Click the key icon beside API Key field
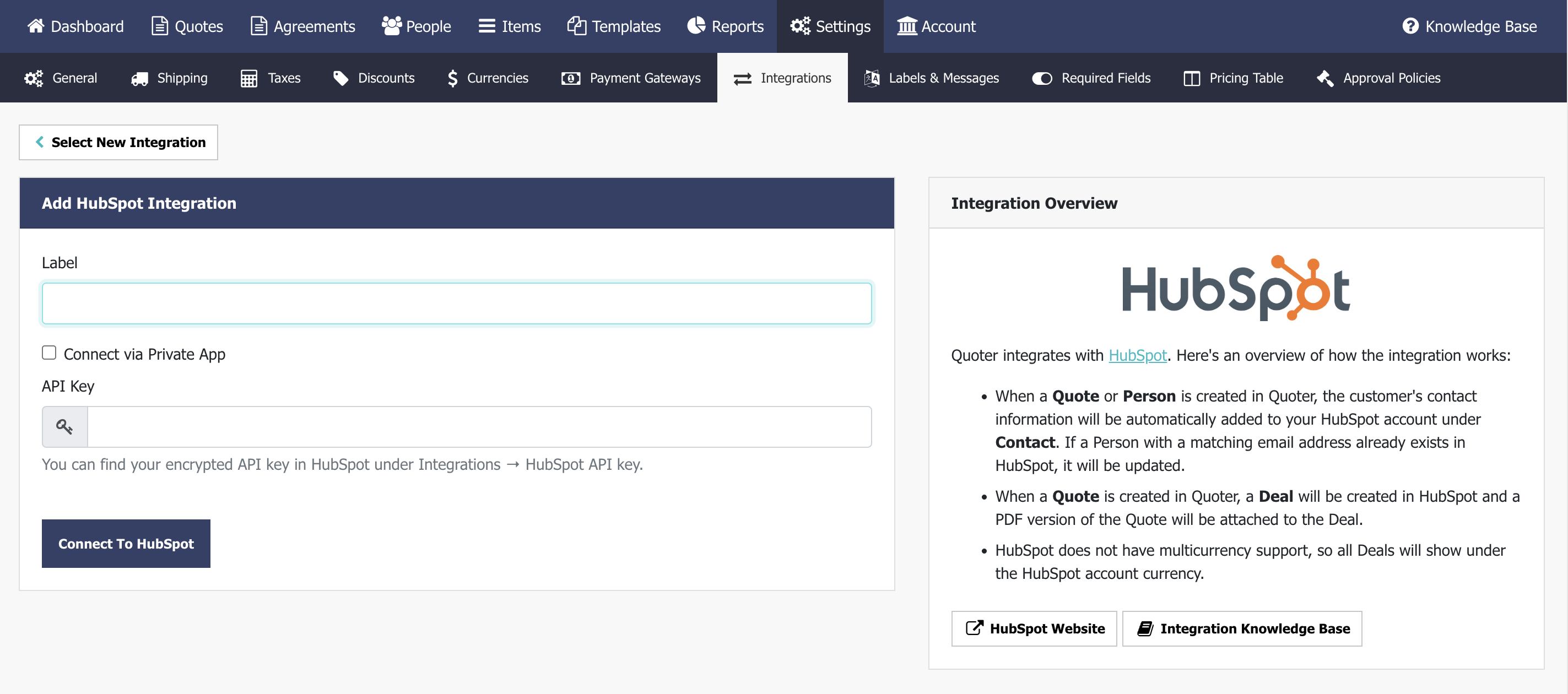The image size is (1568, 694). point(64,427)
